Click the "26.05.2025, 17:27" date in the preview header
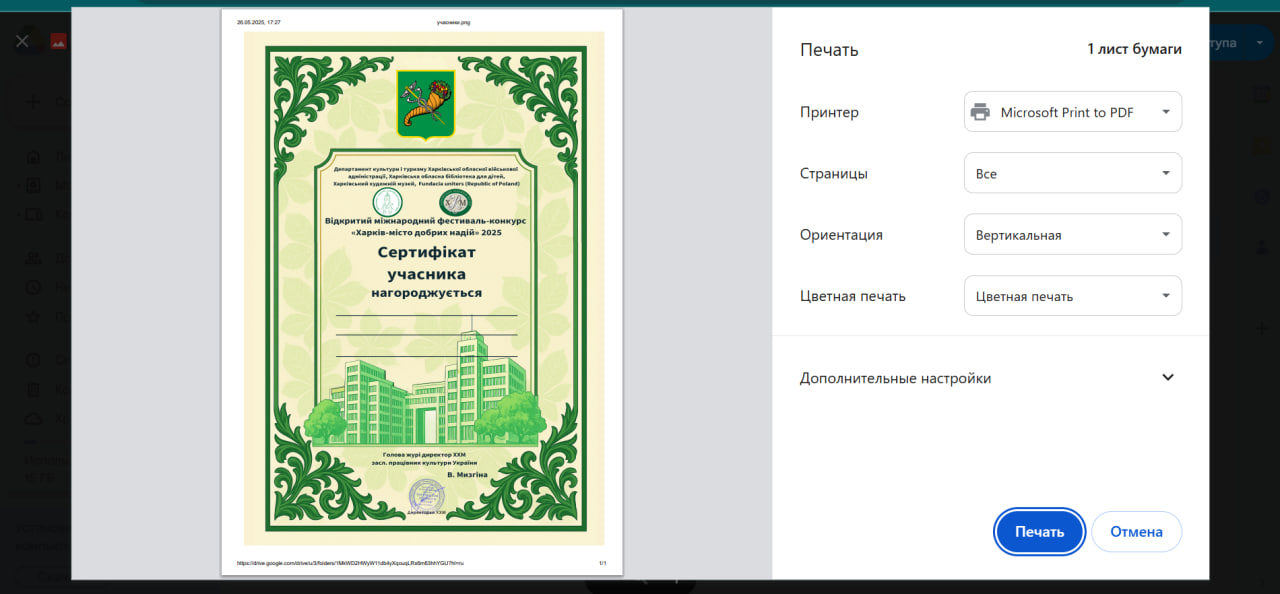This screenshot has width=1280, height=594. [x=258, y=21]
